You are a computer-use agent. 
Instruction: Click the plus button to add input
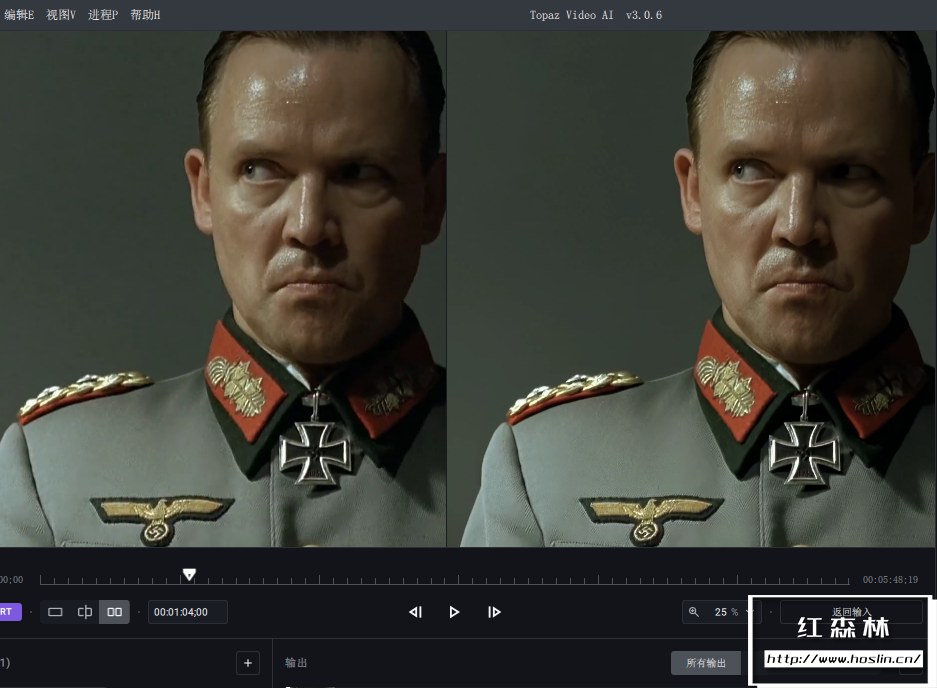248,663
